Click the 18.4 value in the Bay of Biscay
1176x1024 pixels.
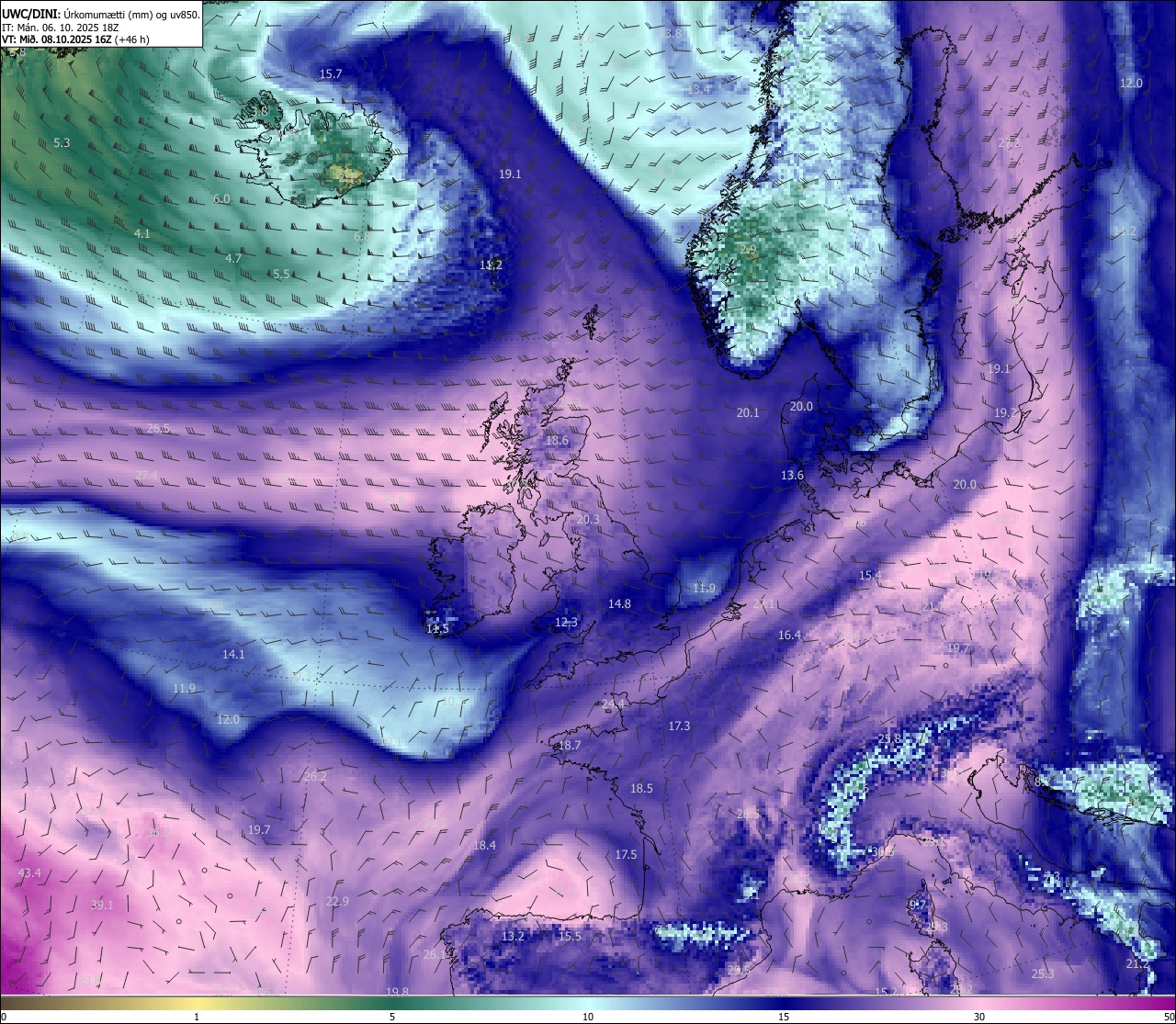click(x=484, y=846)
